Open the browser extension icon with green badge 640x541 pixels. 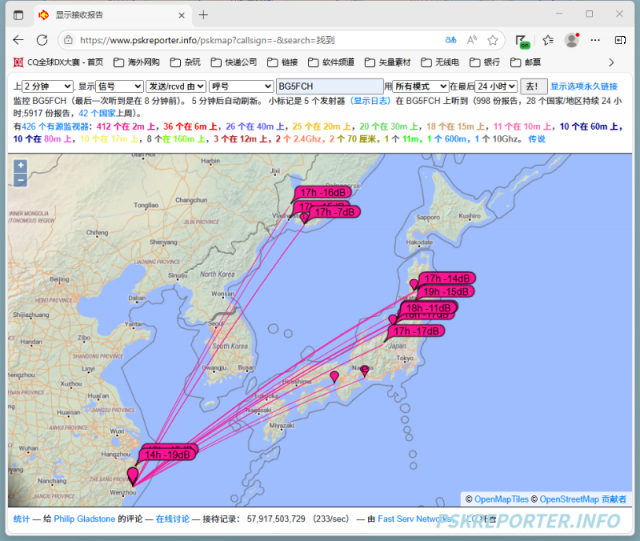click(x=521, y=41)
